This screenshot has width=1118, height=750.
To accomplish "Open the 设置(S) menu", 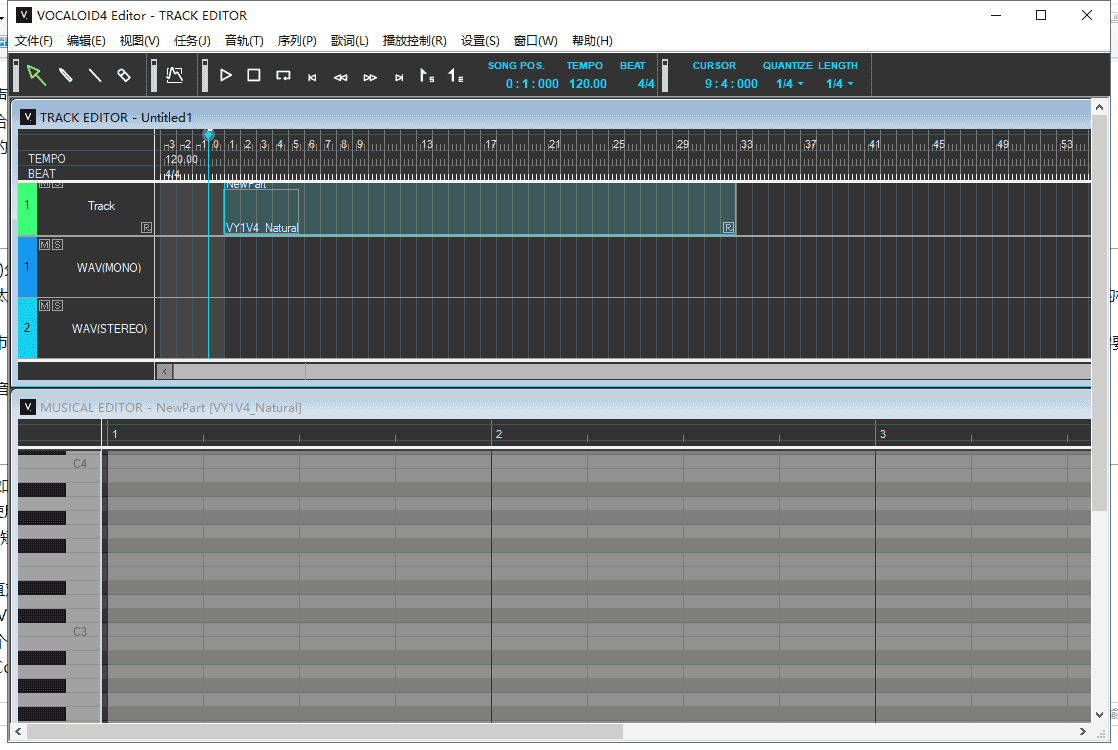I will point(480,41).
